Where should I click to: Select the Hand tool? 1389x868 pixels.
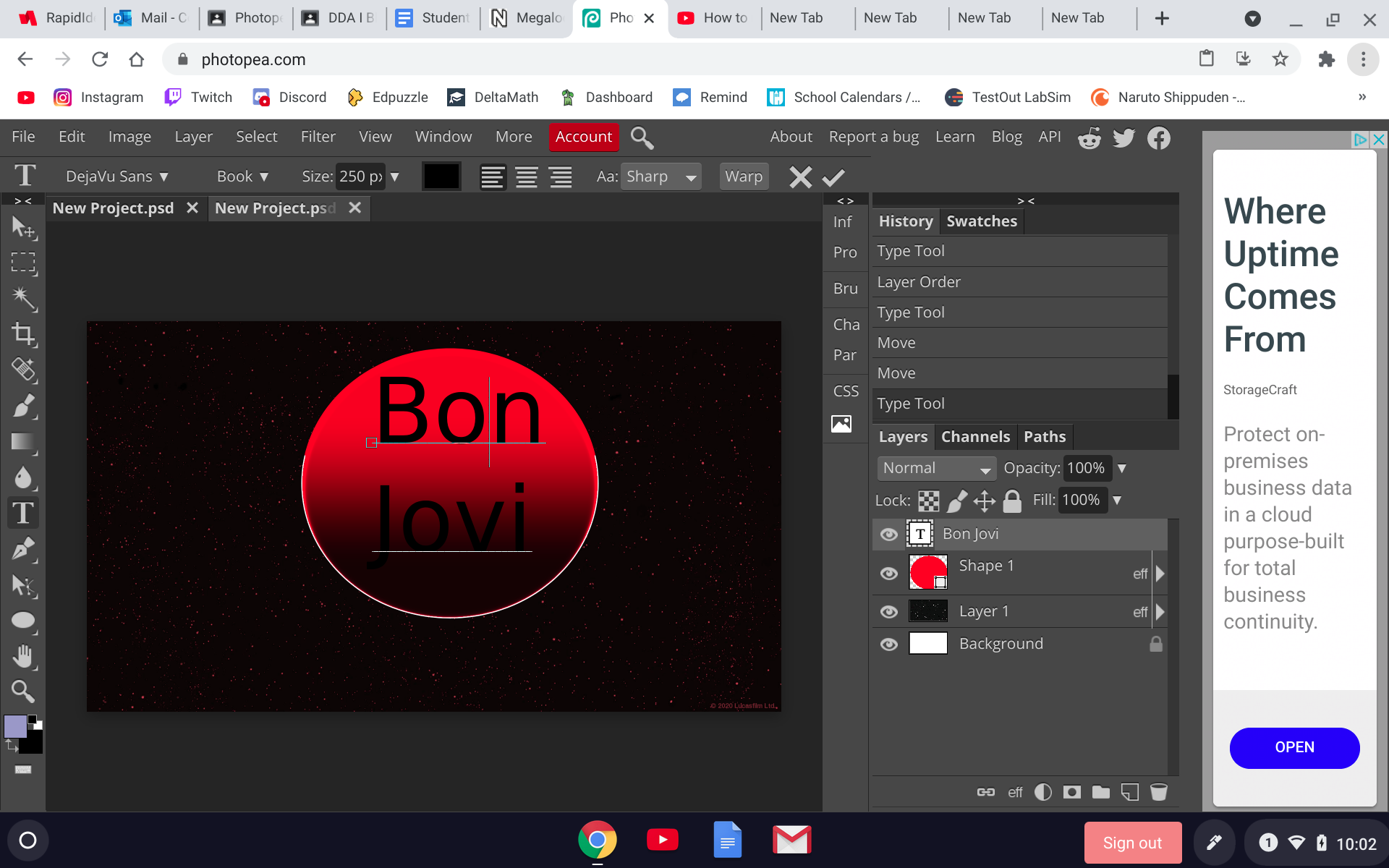(x=24, y=656)
